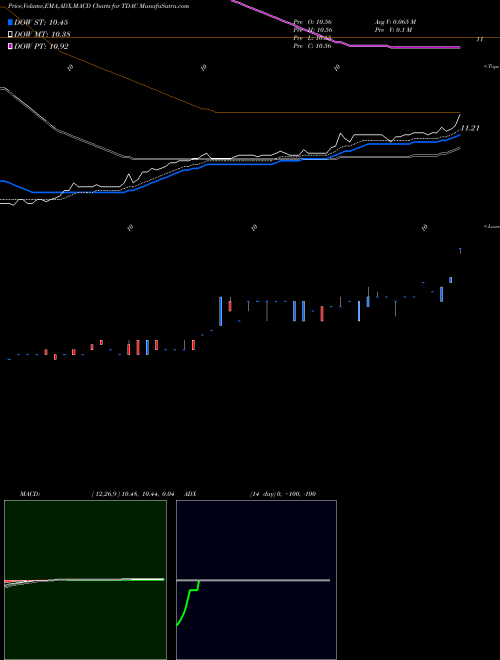Screen dimensions: 500x660
Task: Click the magenta DOW PT legend swatch
Action: [x=10, y=46]
